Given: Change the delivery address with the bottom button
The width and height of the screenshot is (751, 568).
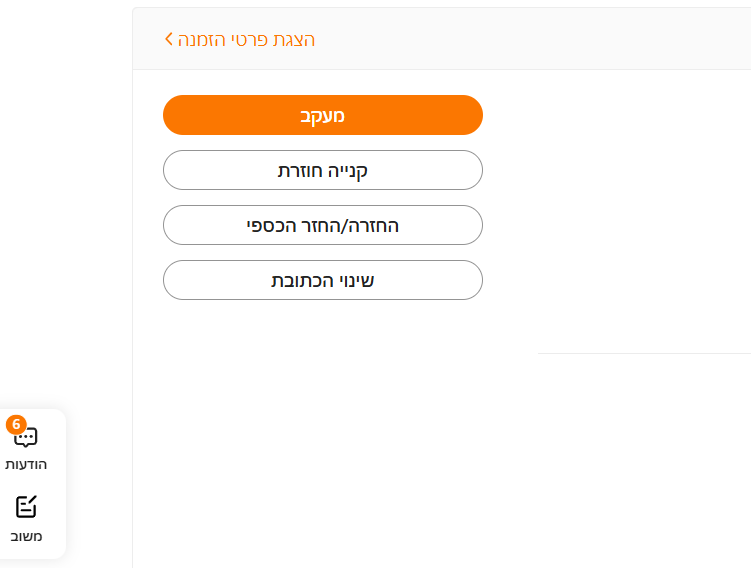Looking at the screenshot, I should coord(322,280).
